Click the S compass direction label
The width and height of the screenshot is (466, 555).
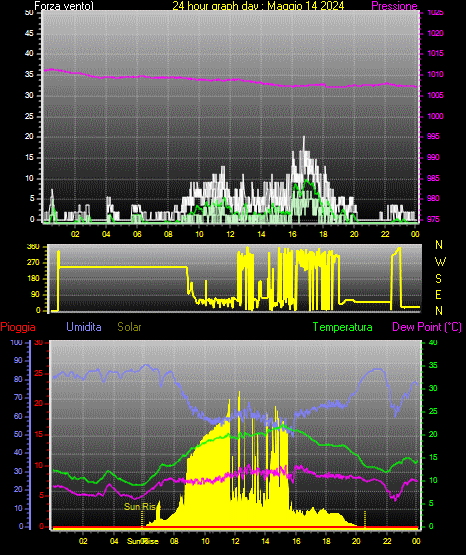point(438,279)
